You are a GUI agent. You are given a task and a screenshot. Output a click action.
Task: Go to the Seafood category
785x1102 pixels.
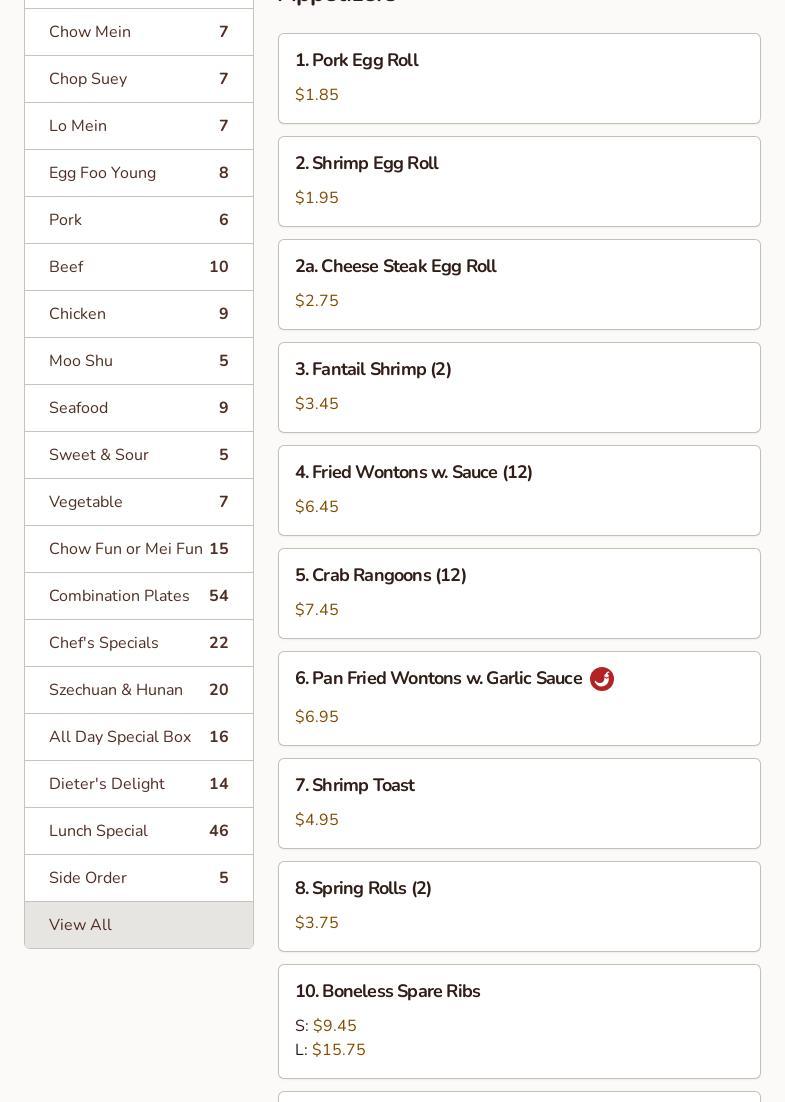pyautogui.click(x=138, y=408)
